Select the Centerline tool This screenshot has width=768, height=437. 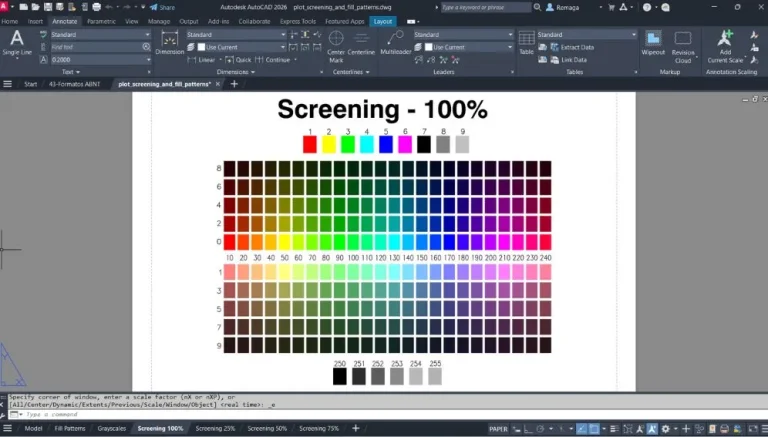pyautogui.click(x=361, y=43)
